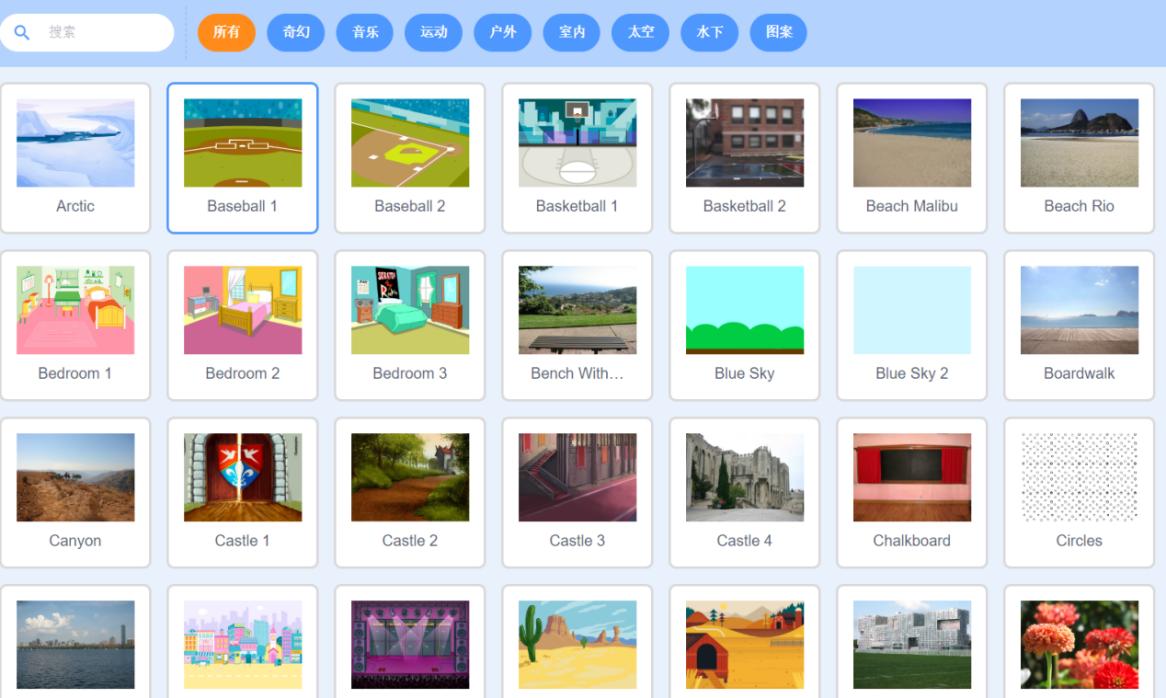Viewport: 1166px width, 698px height.
Task: Open the Circles pattern backdrop
Action: coord(1079,492)
